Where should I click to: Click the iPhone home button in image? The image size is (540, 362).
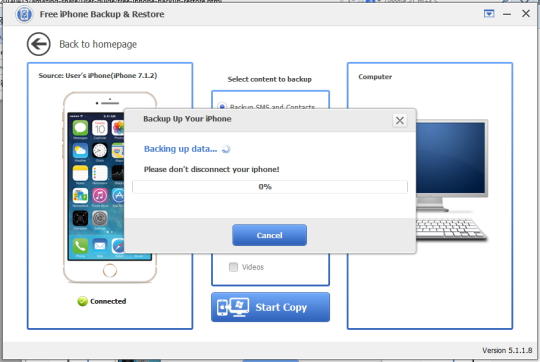coord(110,270)
